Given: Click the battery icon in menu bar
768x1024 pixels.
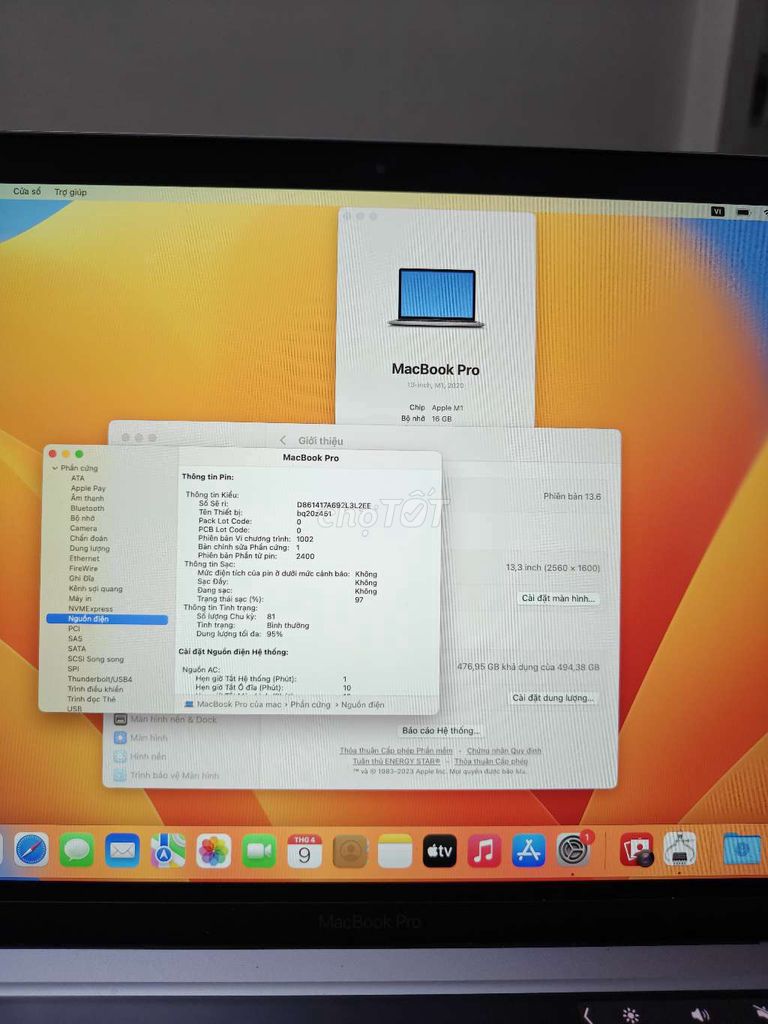Looking at the screenshot, I should click(x=743, y=212).
